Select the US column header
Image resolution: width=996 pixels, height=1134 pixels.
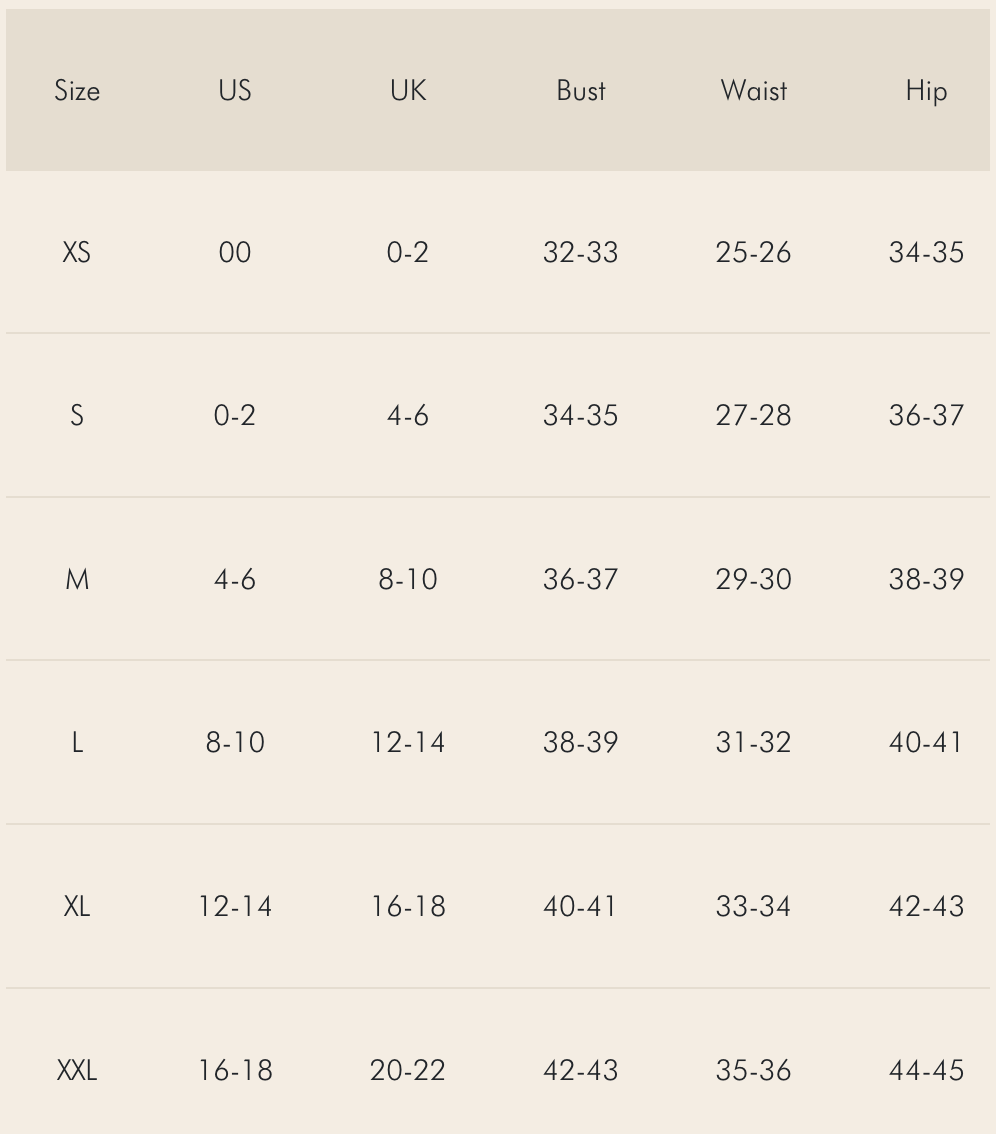tap(235, 90)
